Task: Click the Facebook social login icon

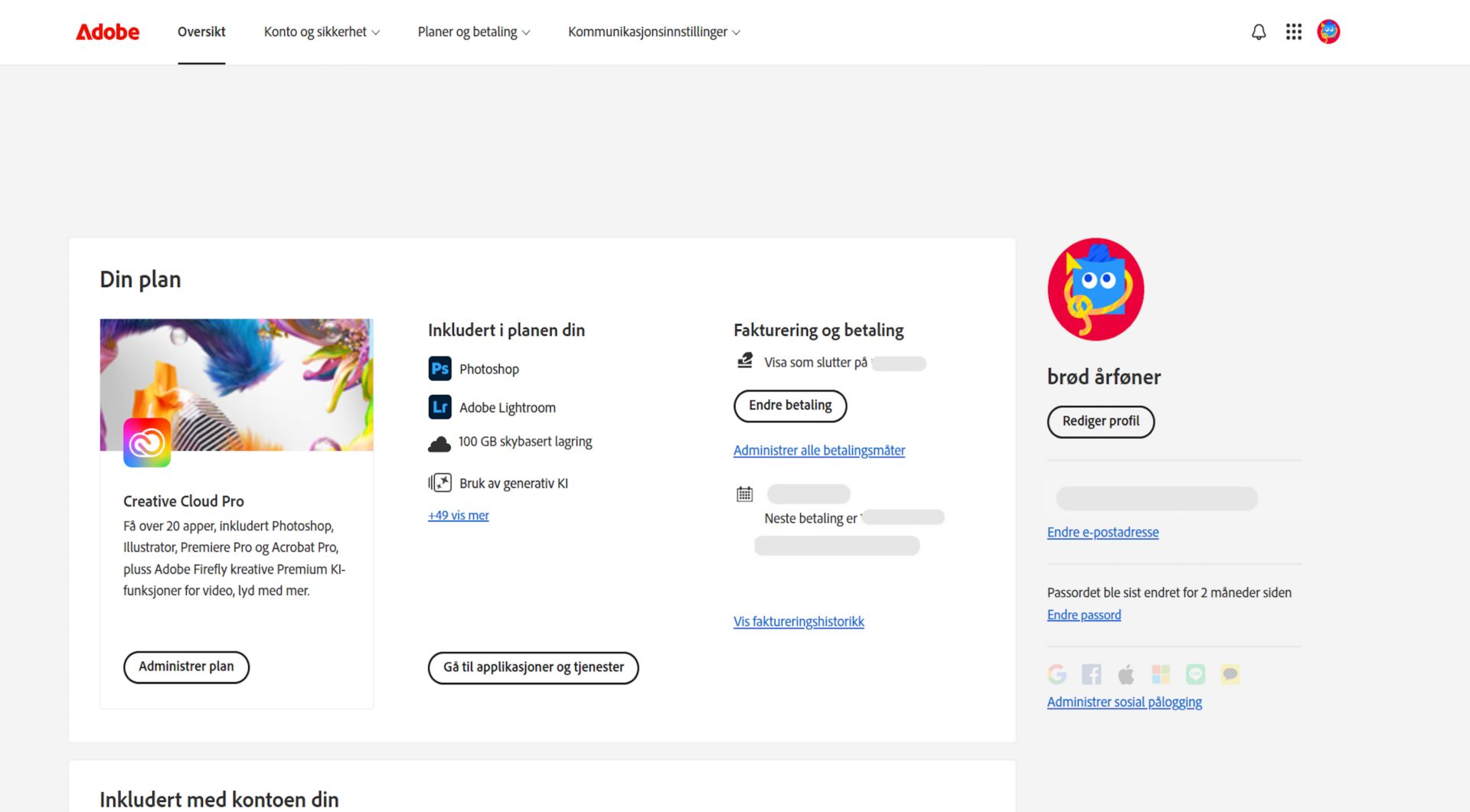Action: point(1092,673)
